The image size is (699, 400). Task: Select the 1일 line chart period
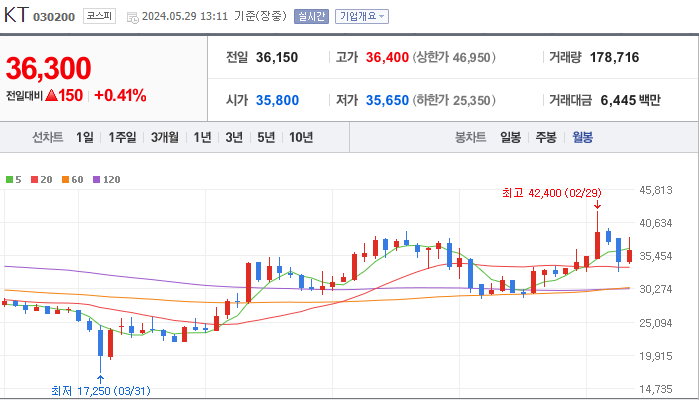click(x=85, y=137)
